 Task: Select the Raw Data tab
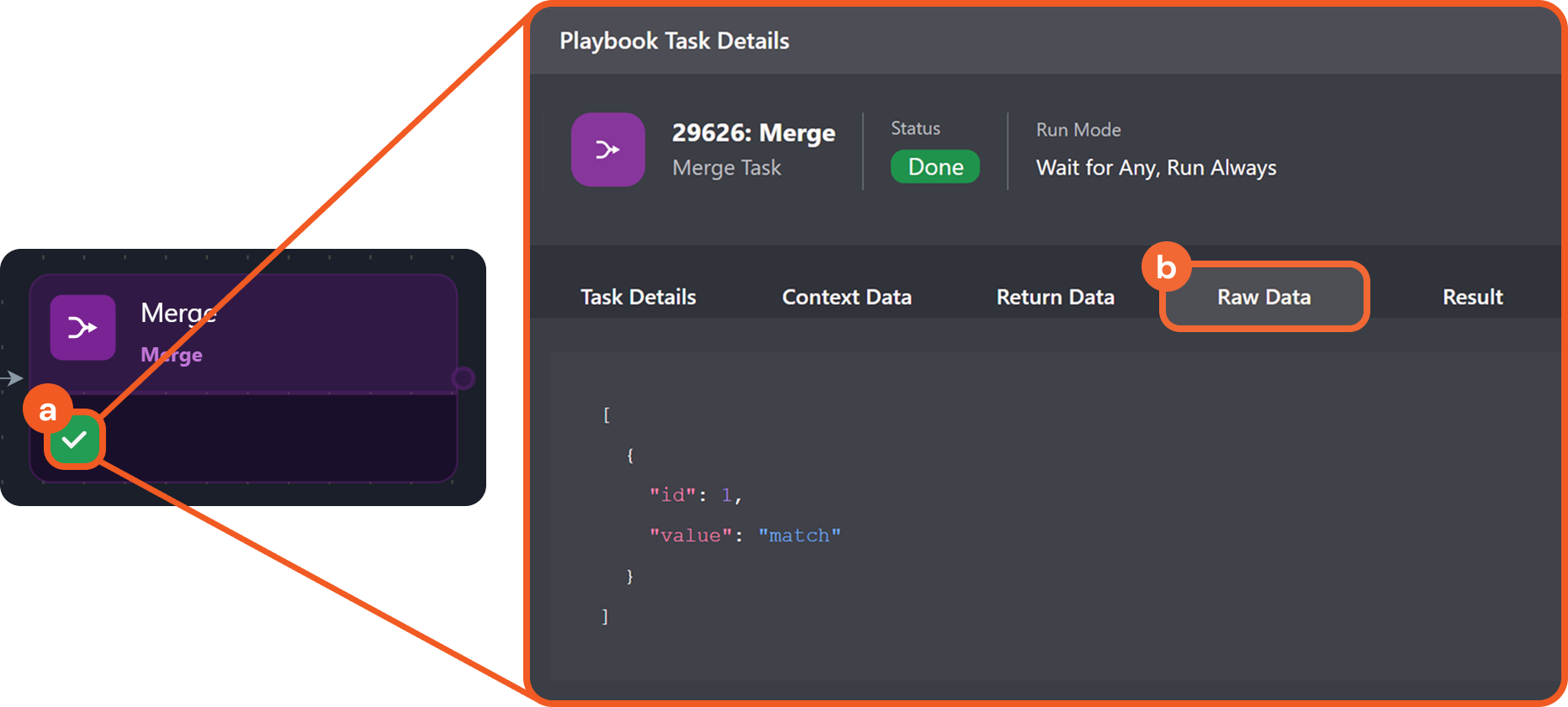click(x=1263, y=297)
